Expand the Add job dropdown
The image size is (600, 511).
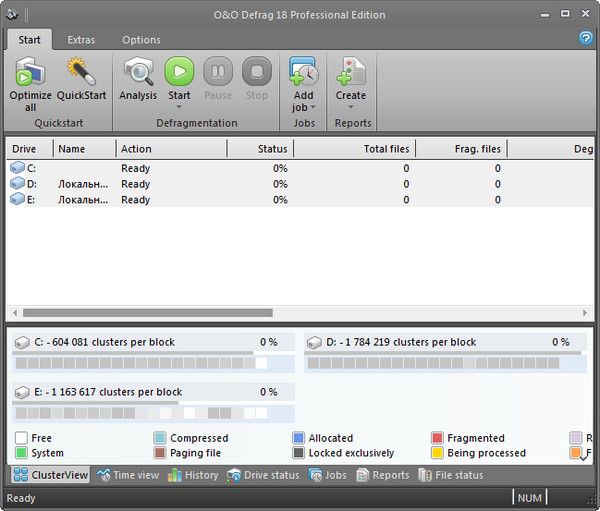pos(303,107)
